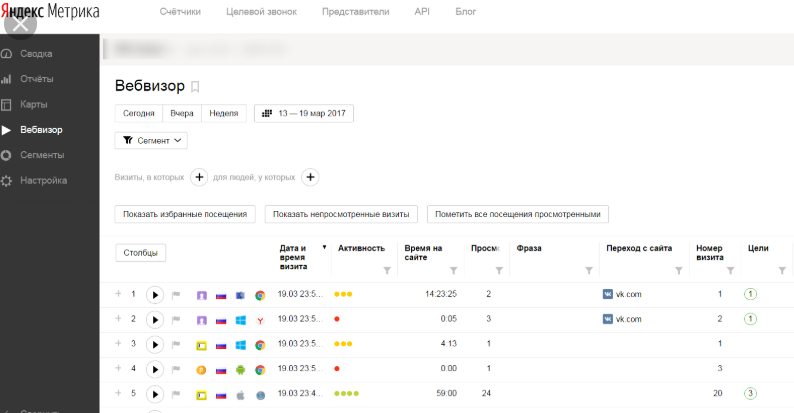Go to Счётчики in top navigation

(180, 12)
